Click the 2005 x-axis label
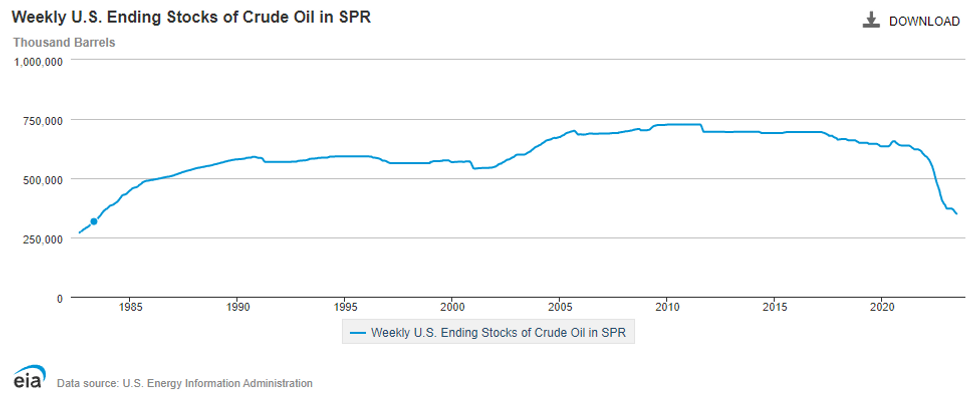Image resolution: width=980 pixels, height=397 pixels. coord(559,308)
